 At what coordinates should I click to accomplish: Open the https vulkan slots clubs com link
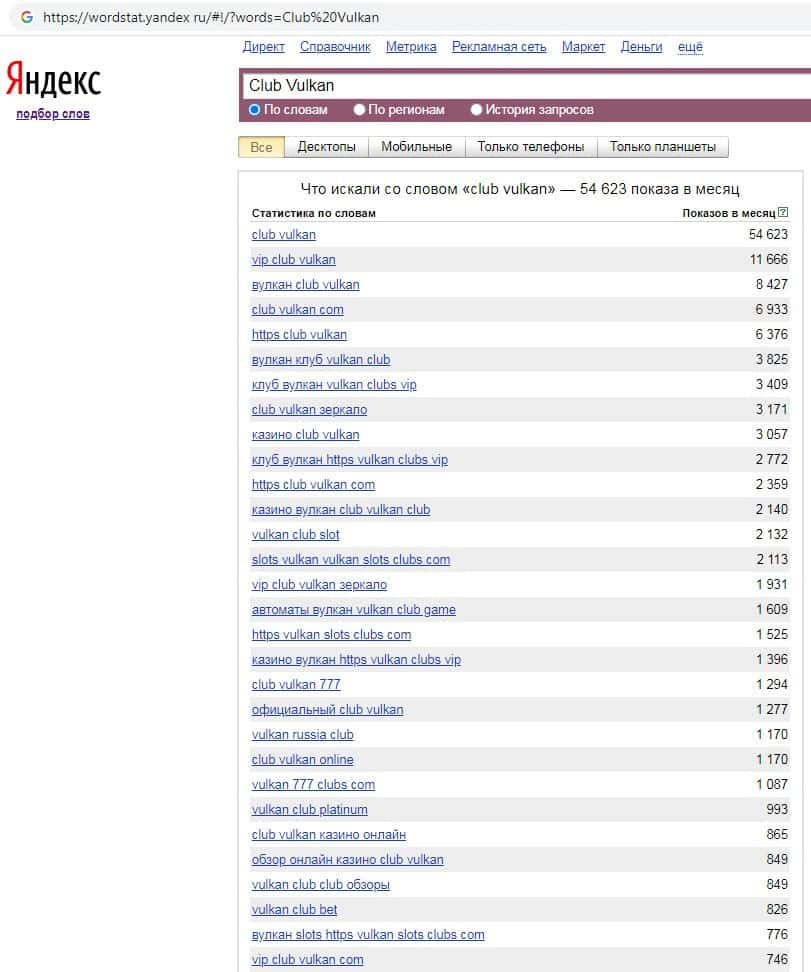[331, 634]
